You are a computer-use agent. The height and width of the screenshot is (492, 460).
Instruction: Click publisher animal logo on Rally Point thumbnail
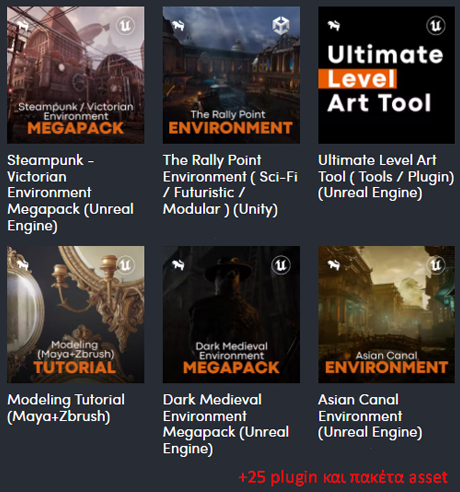click(178, 26)
